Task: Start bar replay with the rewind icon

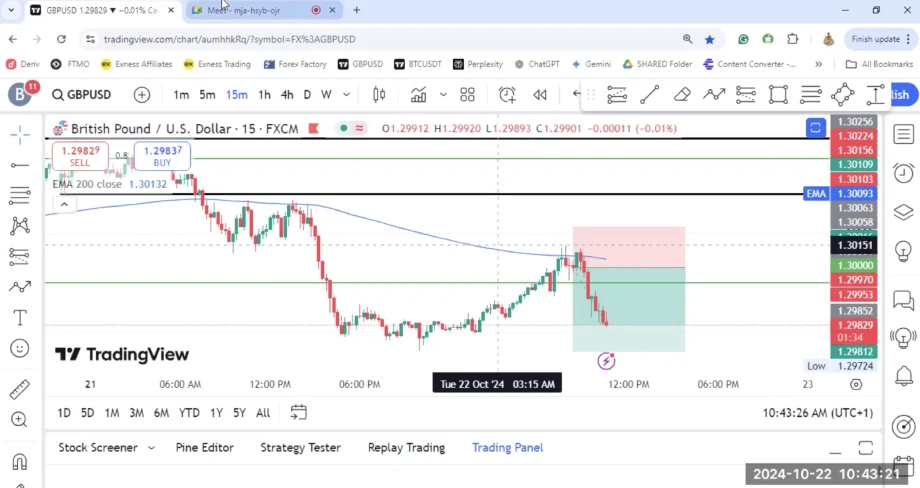Action: tap(540, 94)
